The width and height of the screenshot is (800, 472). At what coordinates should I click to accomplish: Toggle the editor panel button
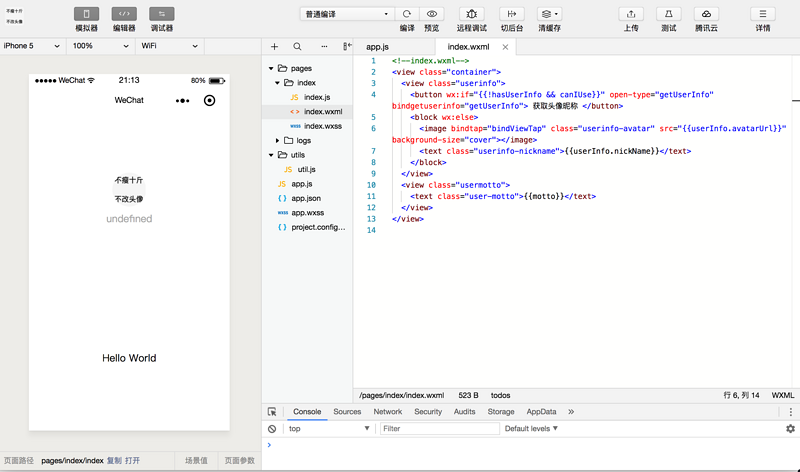pos(124,14)
